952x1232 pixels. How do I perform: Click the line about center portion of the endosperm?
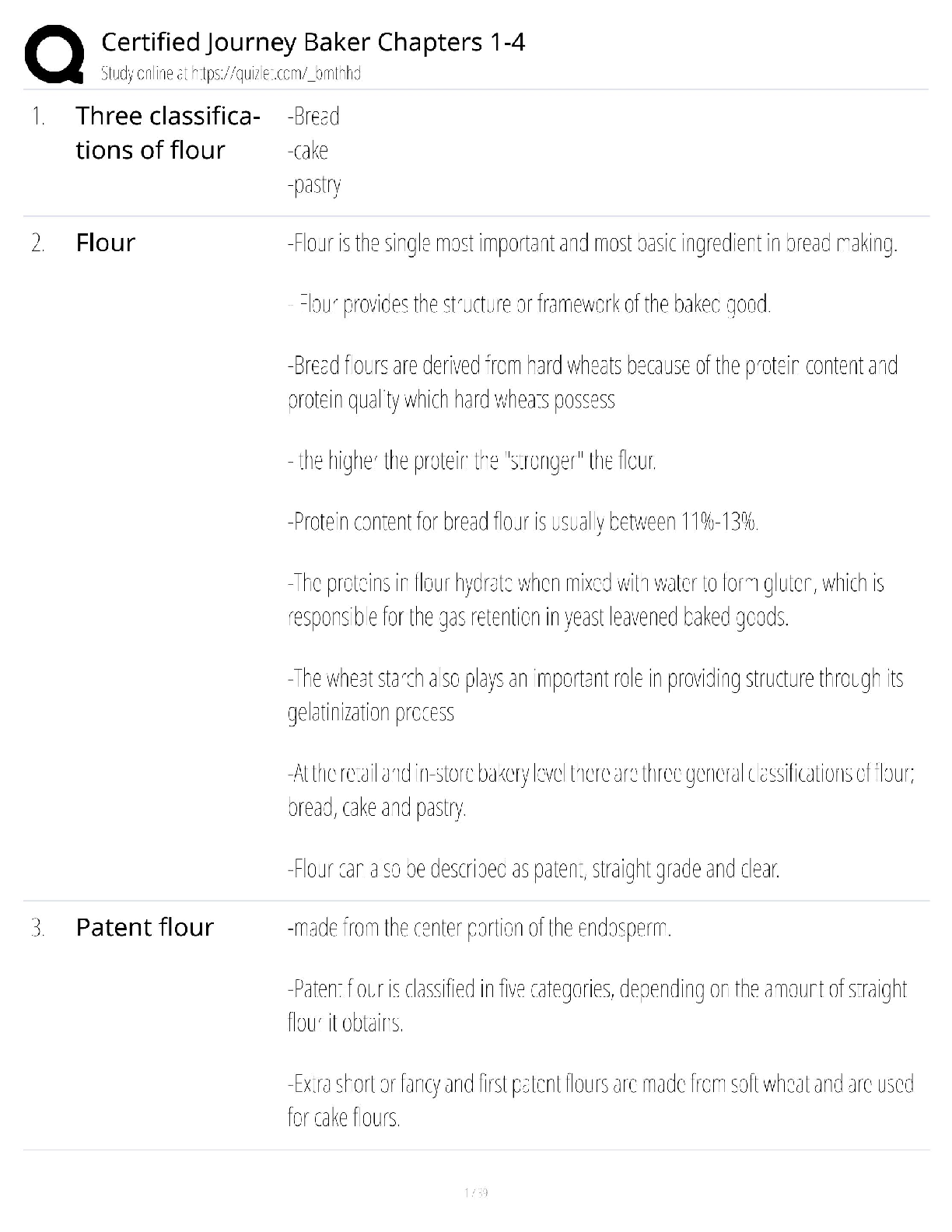click(x=479, y=928)
